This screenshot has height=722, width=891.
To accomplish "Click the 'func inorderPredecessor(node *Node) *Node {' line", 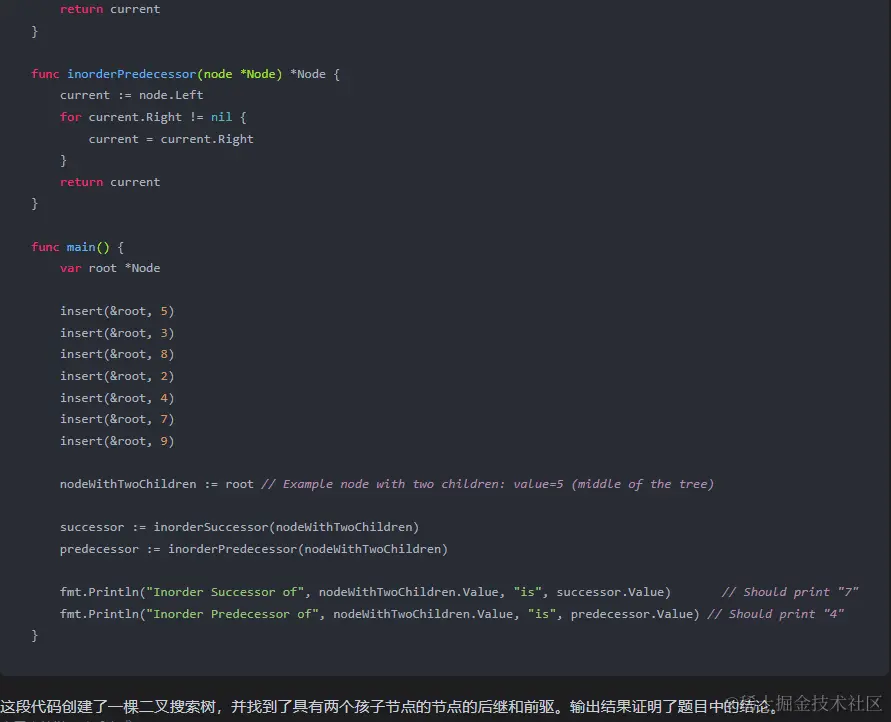I will pyautogui.click(x=185, y=74).
